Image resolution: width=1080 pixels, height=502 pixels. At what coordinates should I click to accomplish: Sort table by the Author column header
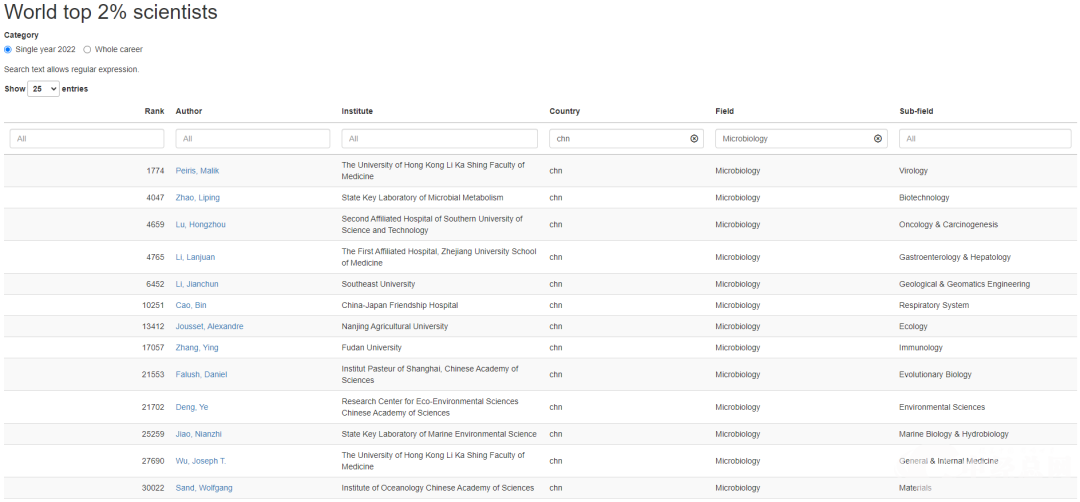point(189,111)
